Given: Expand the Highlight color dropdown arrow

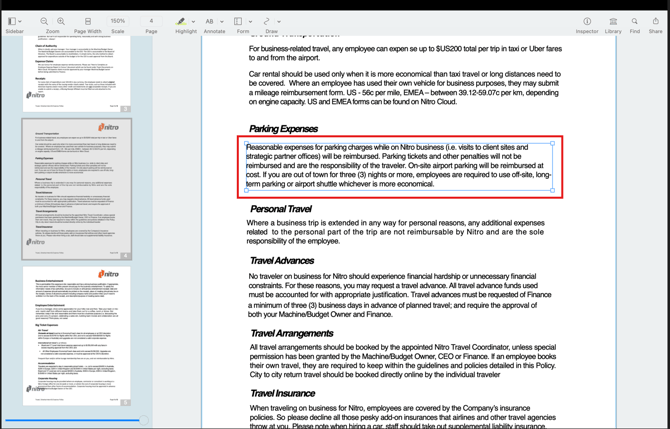Looking at the screenshot, I should (193, 21).
